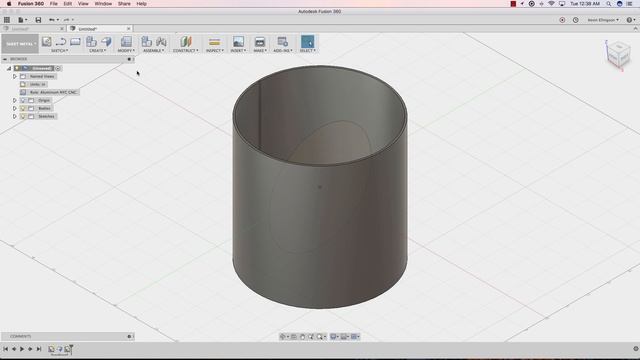Open the Display Settings monitor icon
Screen dimensions: 640x360
(334, 336)
